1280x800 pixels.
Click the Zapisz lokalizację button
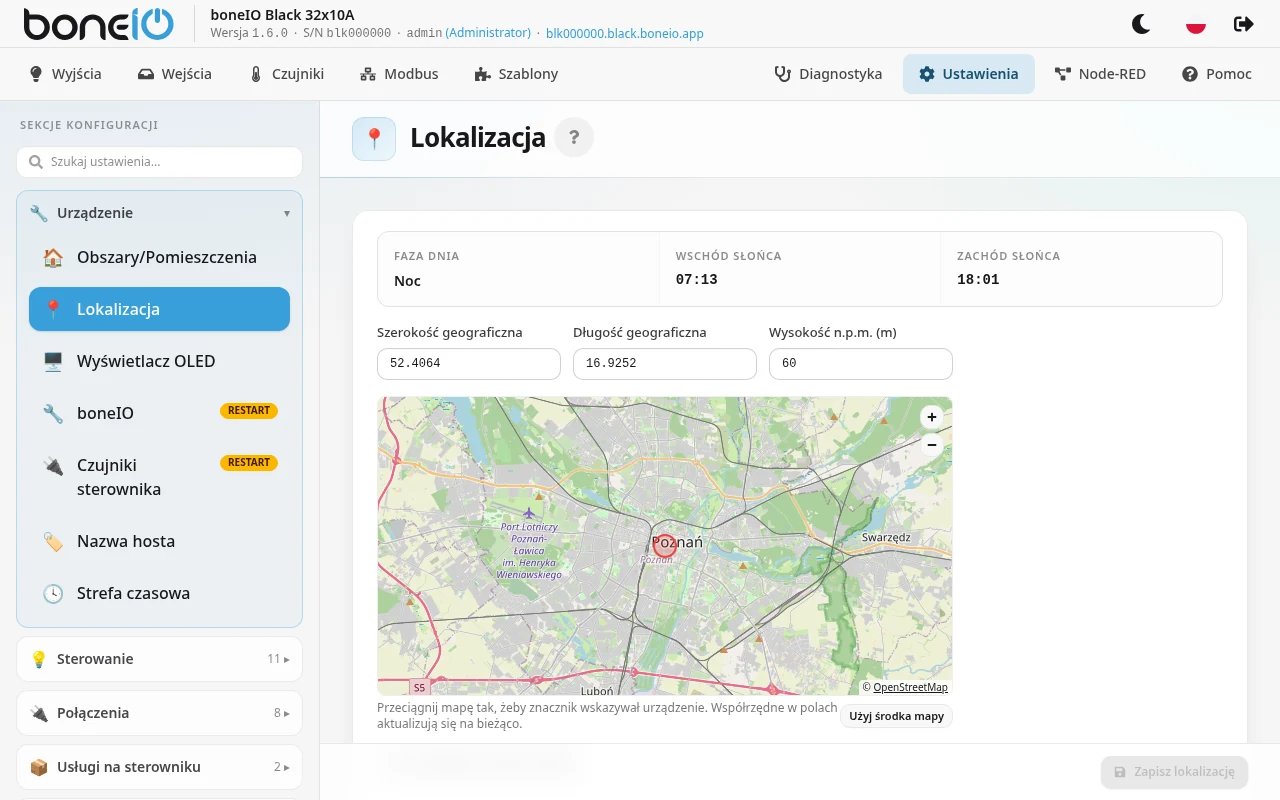1175,772
